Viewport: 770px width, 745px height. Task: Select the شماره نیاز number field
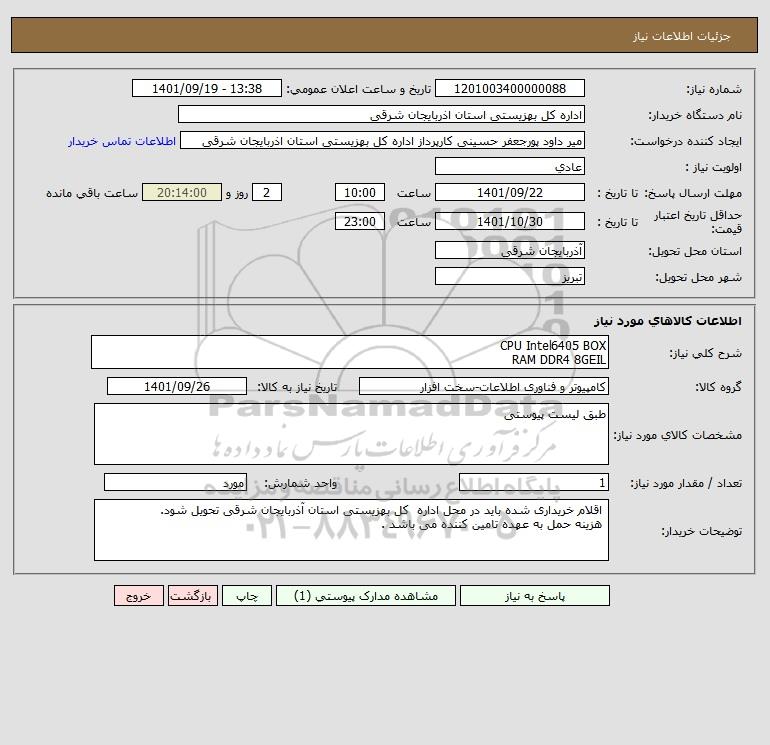[510, 88]
